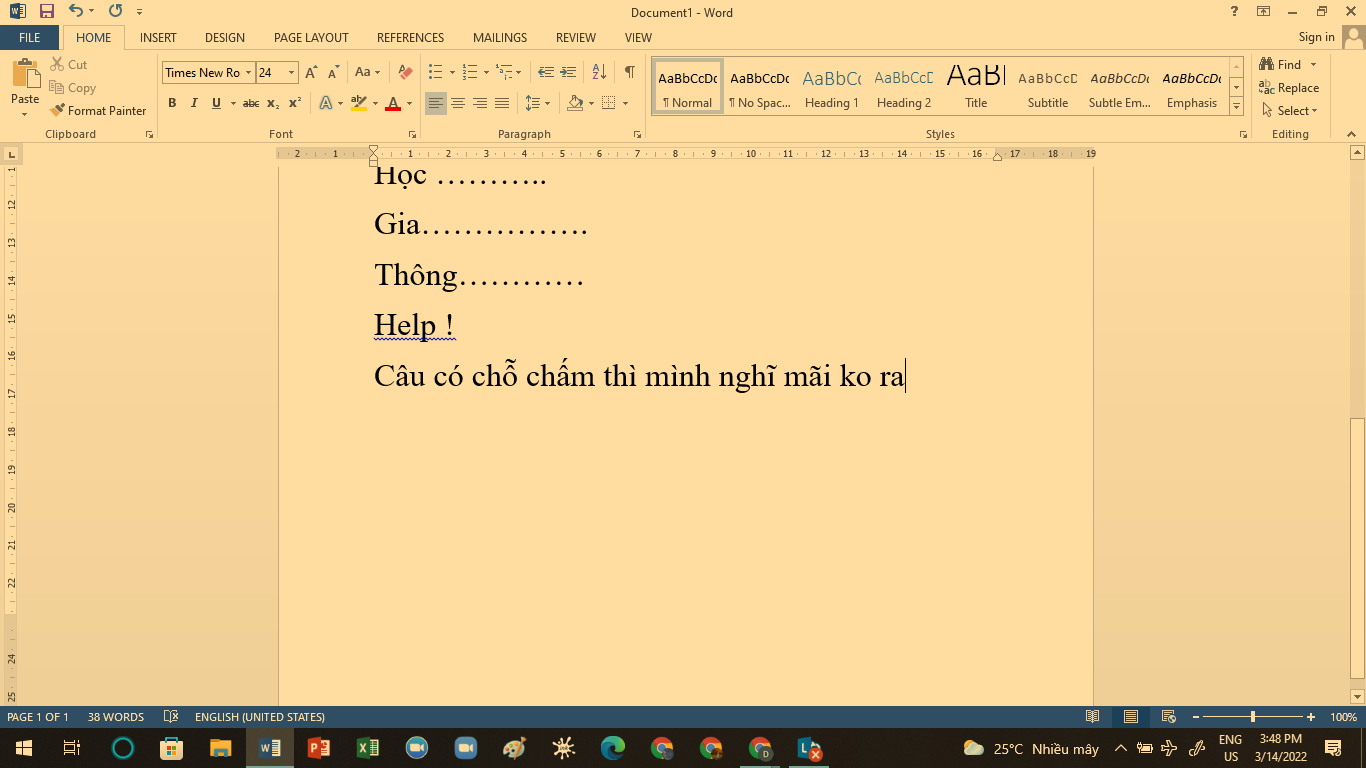Open the Borders dropdown arrow
The width and height of the screenshot is (1366, 768).
[x=626, y=103]
